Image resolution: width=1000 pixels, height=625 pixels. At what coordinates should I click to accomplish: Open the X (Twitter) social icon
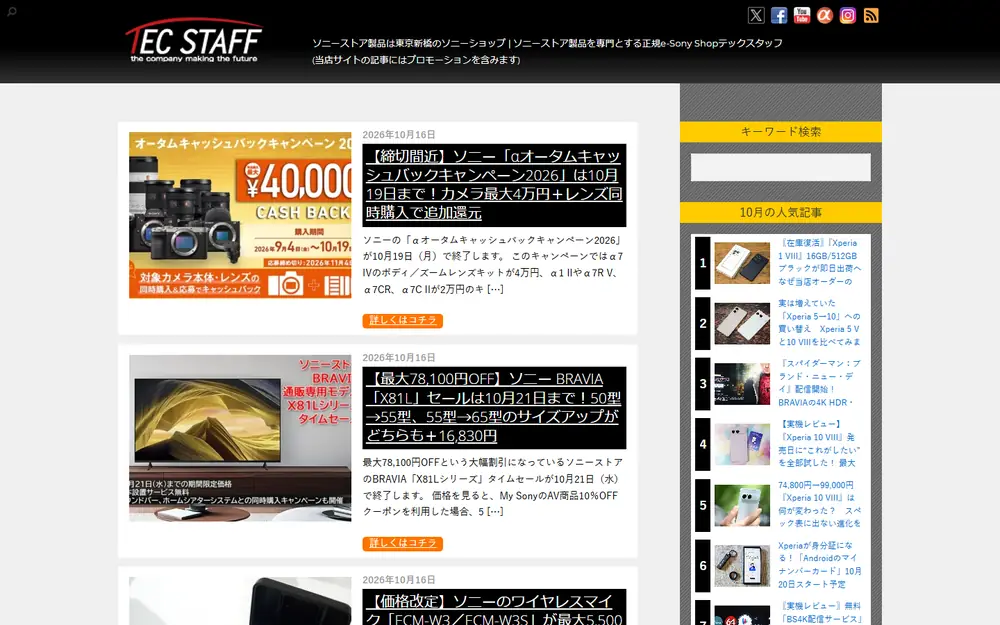(x=756, y=15)
